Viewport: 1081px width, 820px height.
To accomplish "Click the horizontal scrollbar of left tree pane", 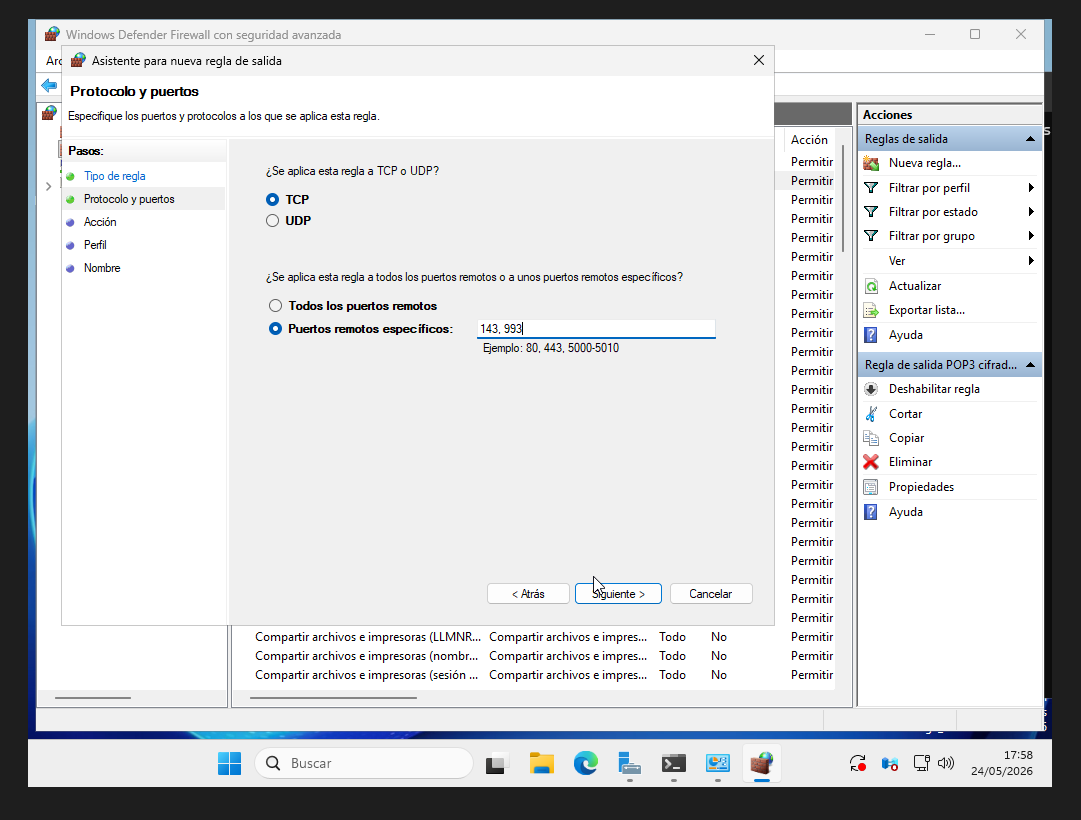I will point(92,698).
